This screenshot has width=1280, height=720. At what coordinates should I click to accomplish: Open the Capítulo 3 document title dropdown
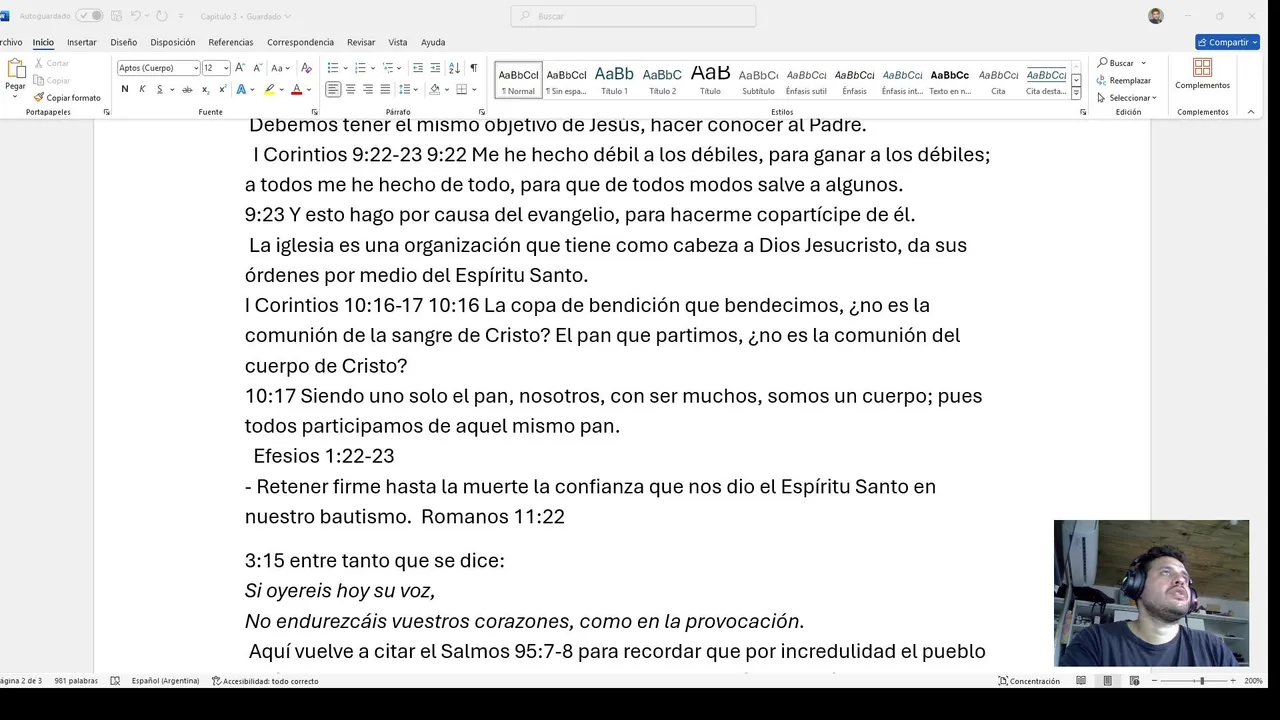pos(246,17)
